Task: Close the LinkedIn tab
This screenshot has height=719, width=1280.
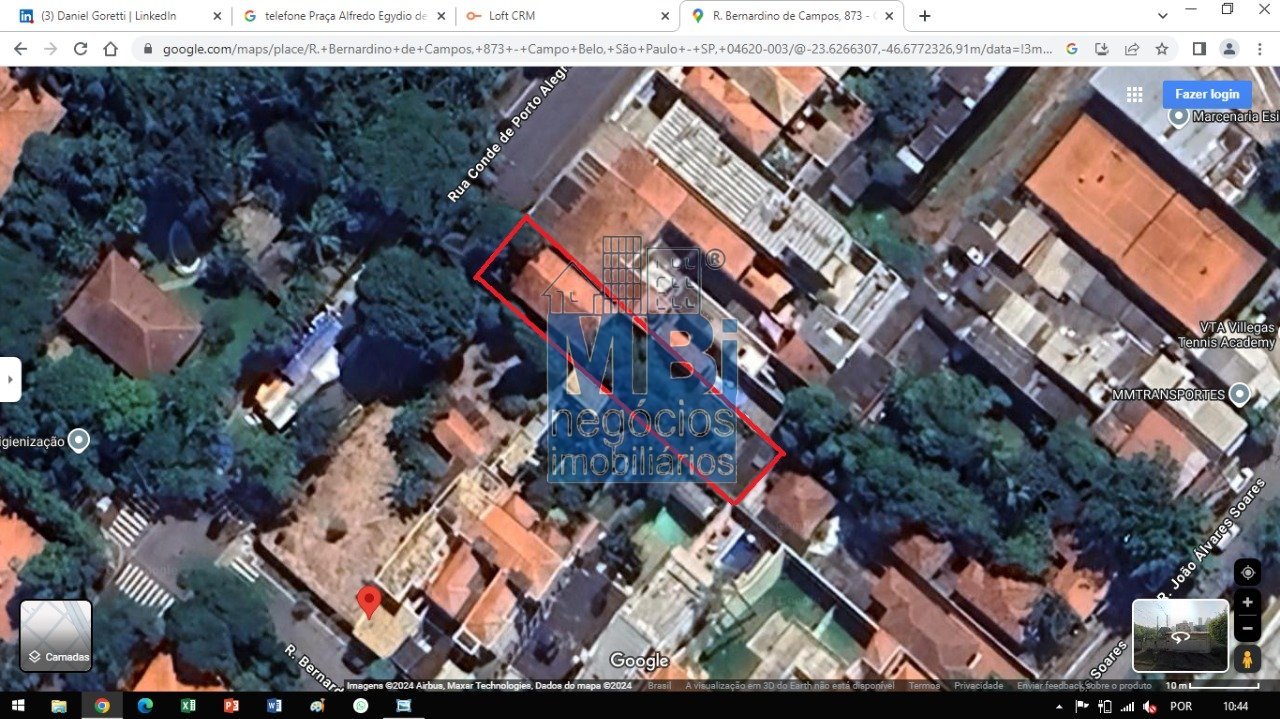Action: (217, 16)
